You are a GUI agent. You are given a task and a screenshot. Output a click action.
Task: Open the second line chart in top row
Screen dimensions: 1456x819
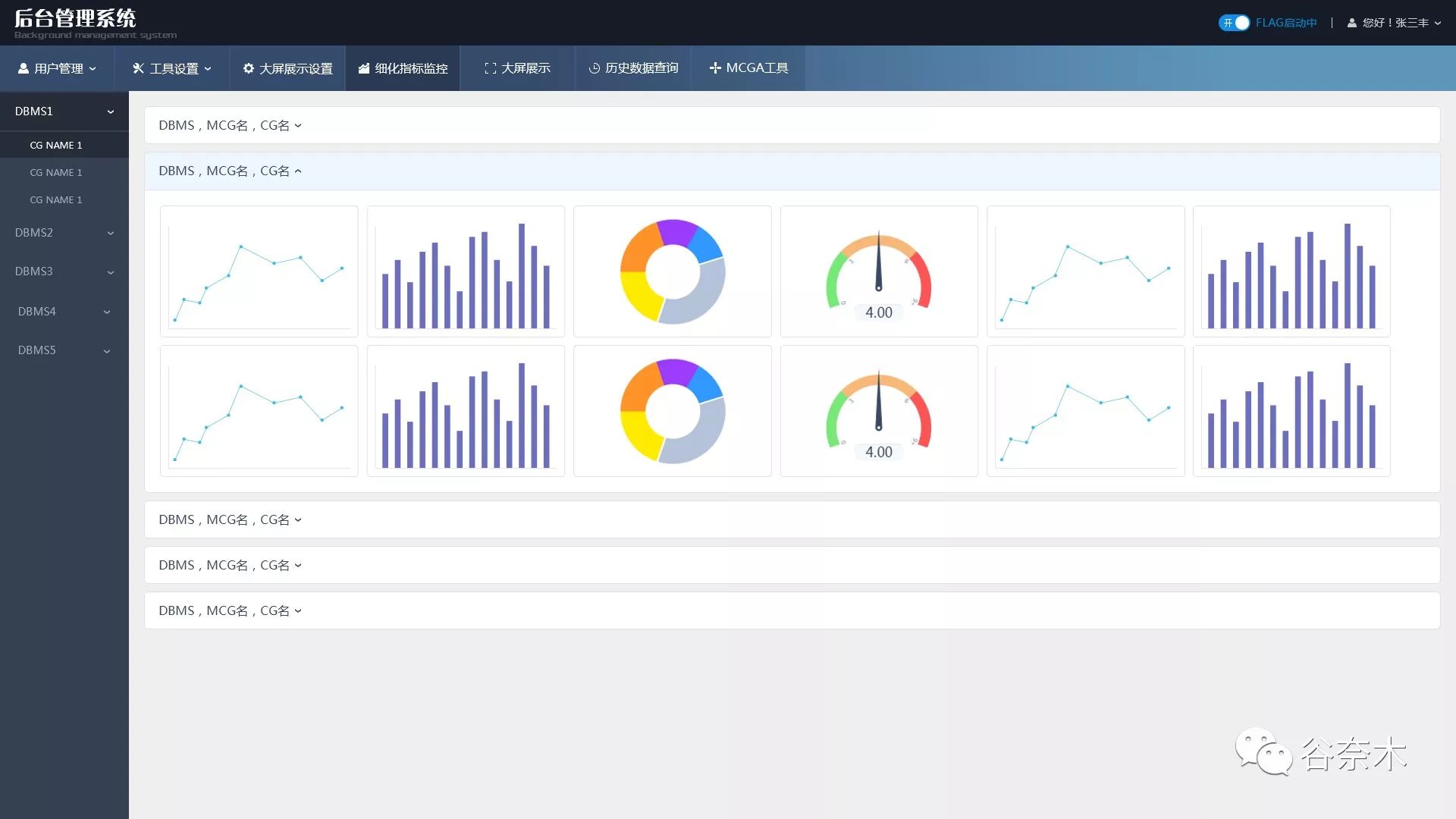coord(1086,271)
